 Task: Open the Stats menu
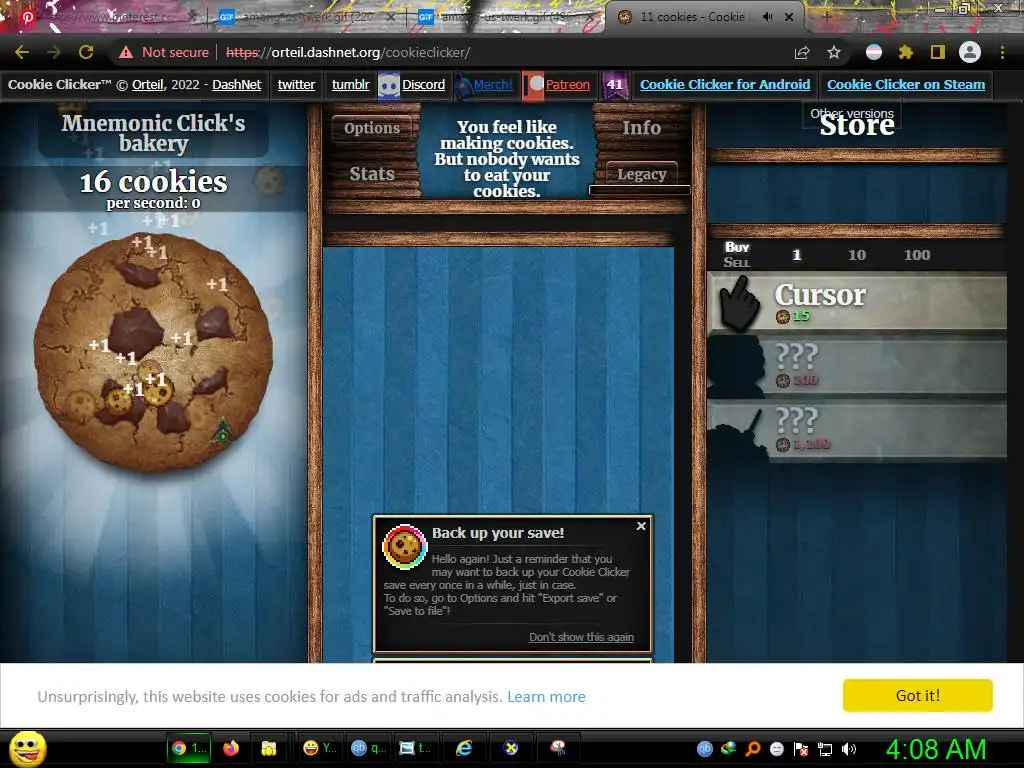click(372, 174)
